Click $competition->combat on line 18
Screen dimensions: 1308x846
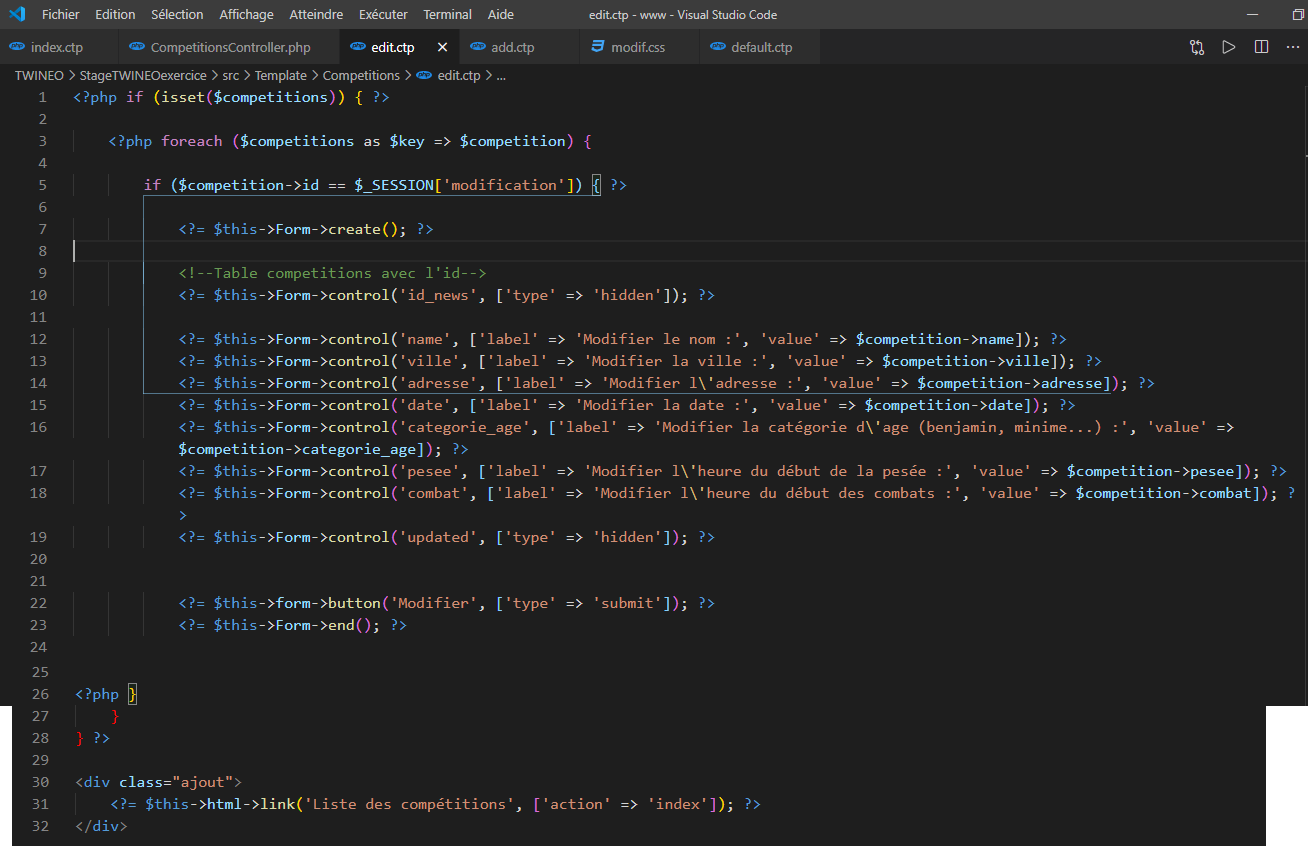tap(1165, 493)
